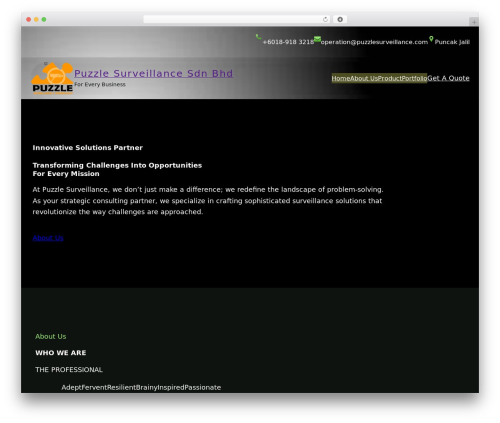
Task: Open the Portfolio navigation item
Action: [x=414, y=78]
